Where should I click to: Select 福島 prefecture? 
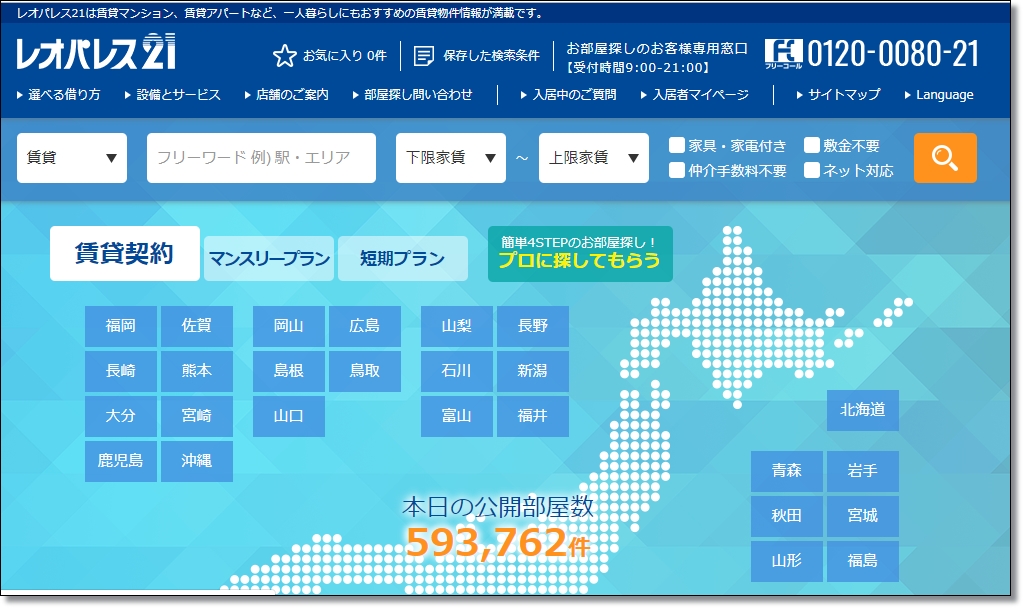863,561
